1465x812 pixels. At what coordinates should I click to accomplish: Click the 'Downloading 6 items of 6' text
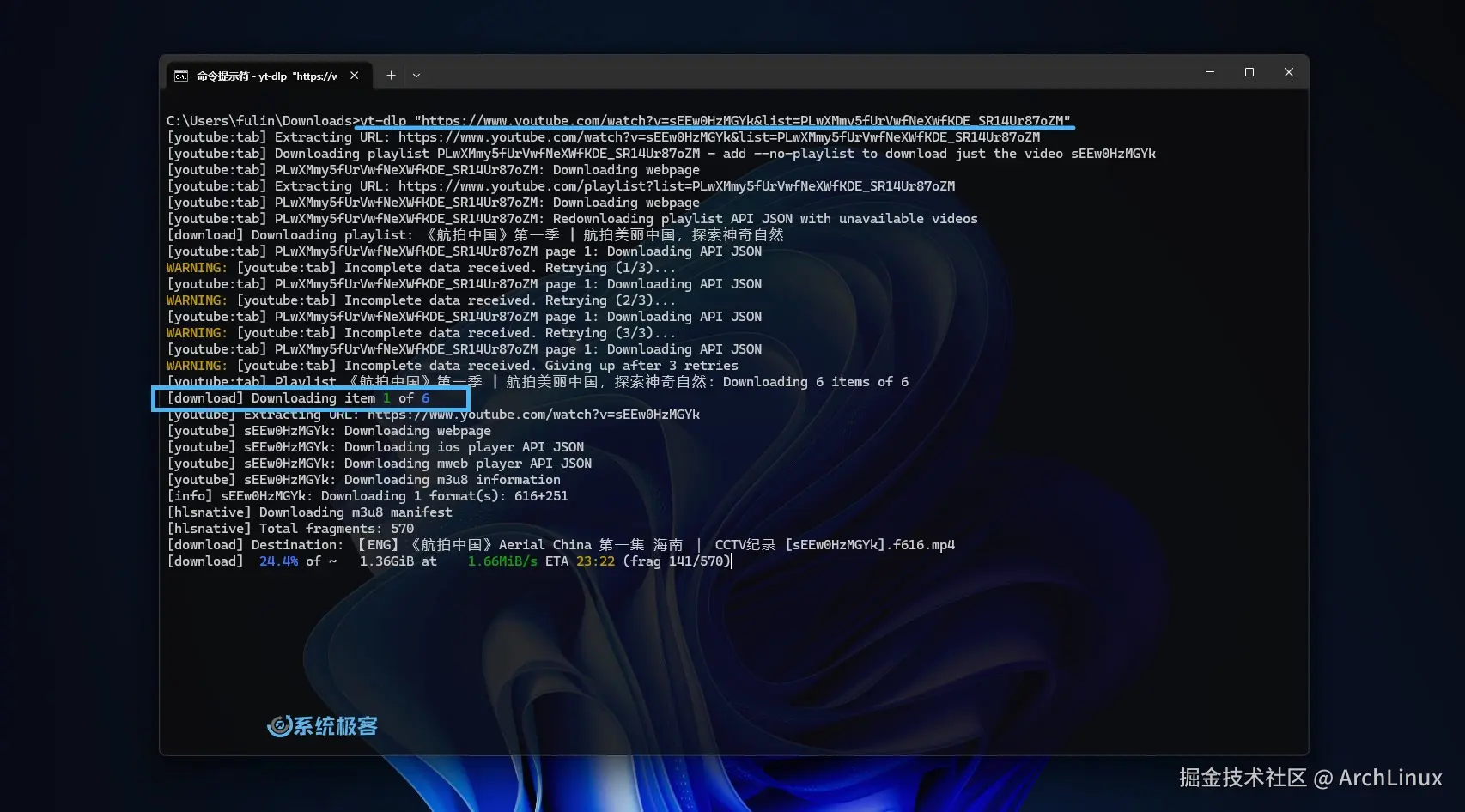coord(815,382)
